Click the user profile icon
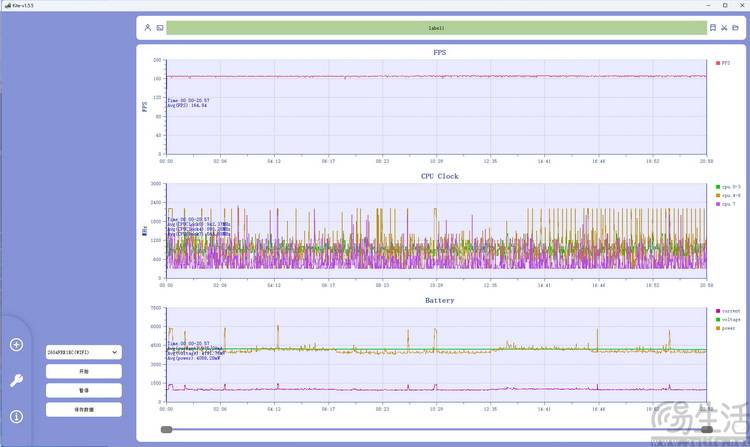The width and height of the screenshot is (750, 447). [x=148, y=28]
